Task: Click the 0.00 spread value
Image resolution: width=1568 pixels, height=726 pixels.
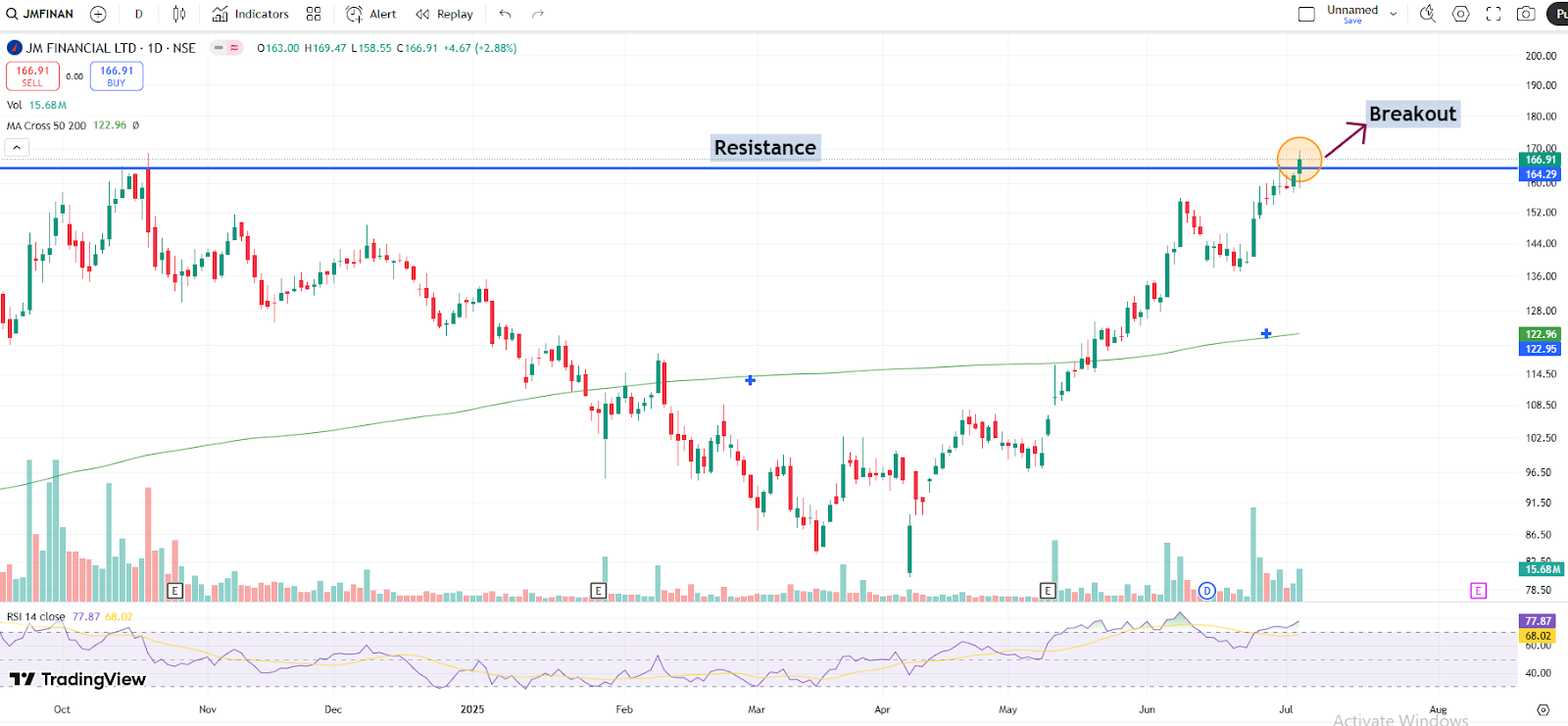Action: click(74, 76)
